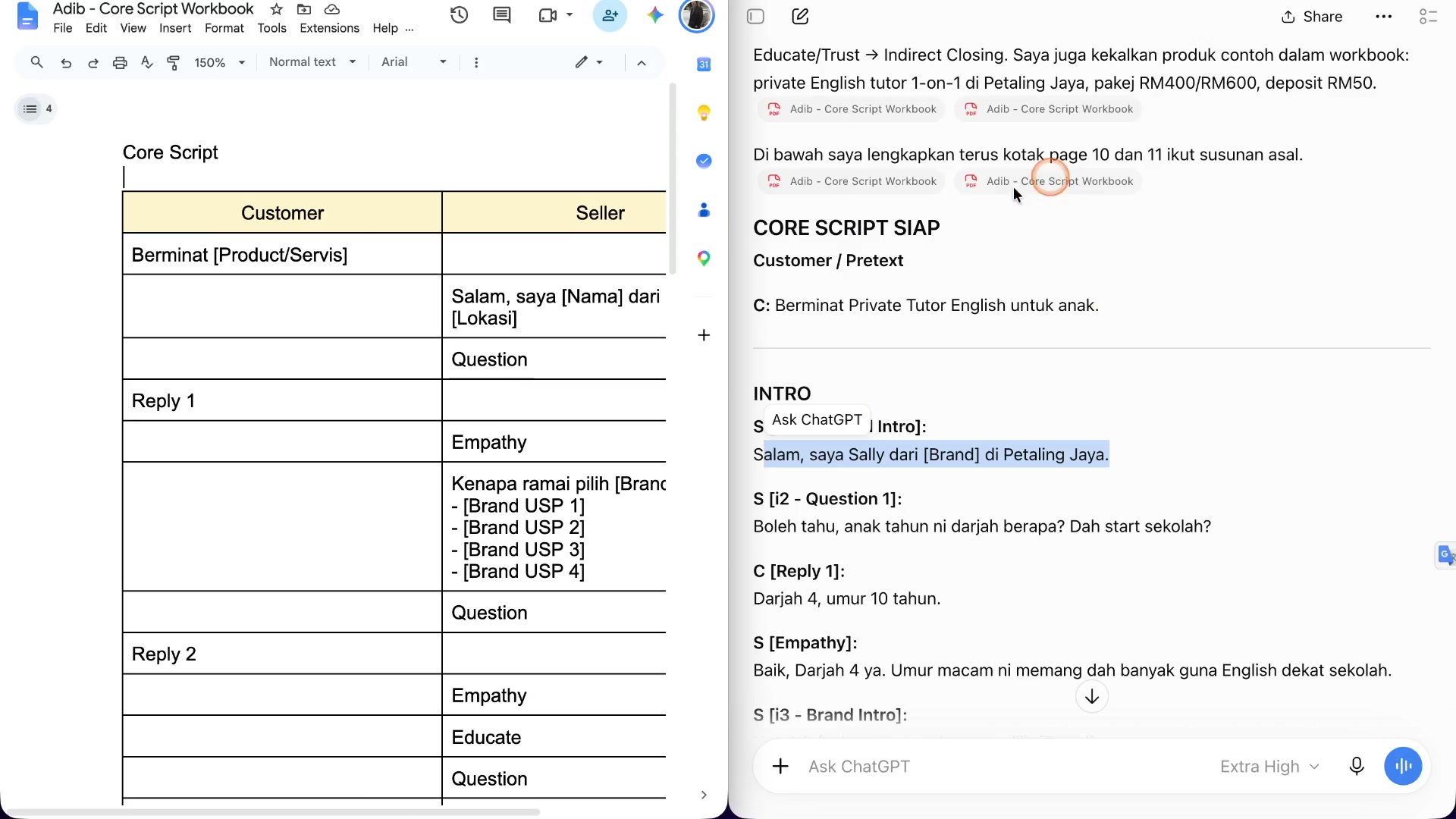Start voice mode in ChatGPT
The width and height of the screenshot is (1456, 819).
pyautogui.click(x=1403, y=767)
